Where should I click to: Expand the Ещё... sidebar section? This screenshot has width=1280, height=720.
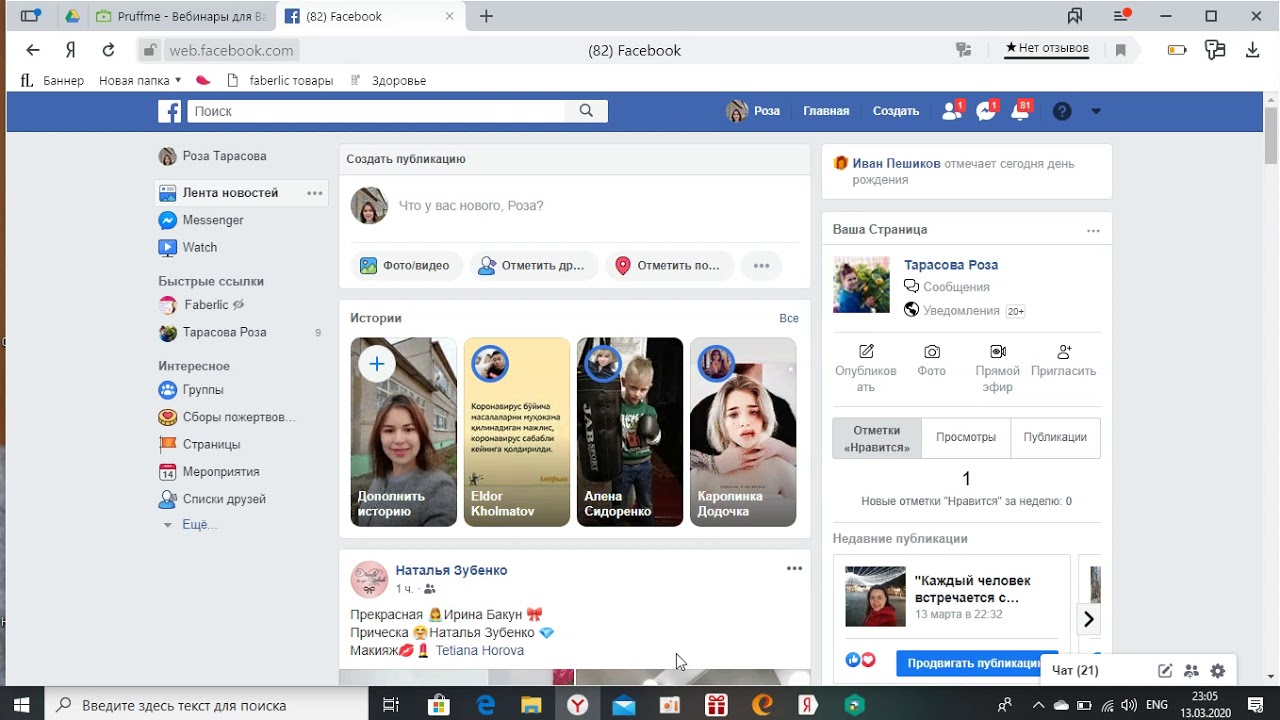[198, 525]
